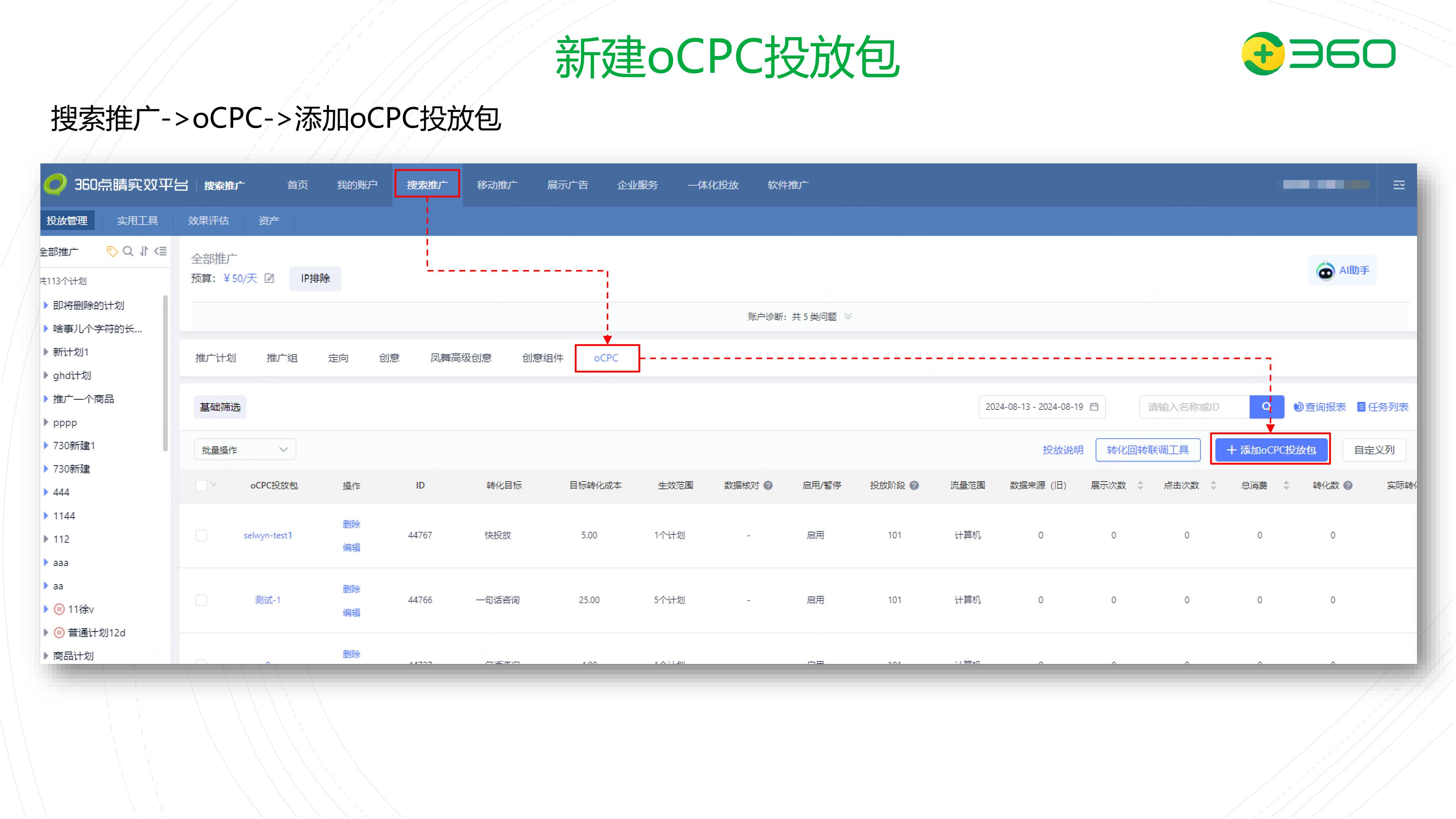The width and height of the screenshot is (1456, 819).
Task: Select 搜索推广 top navigation item
Action: (427, 185)
